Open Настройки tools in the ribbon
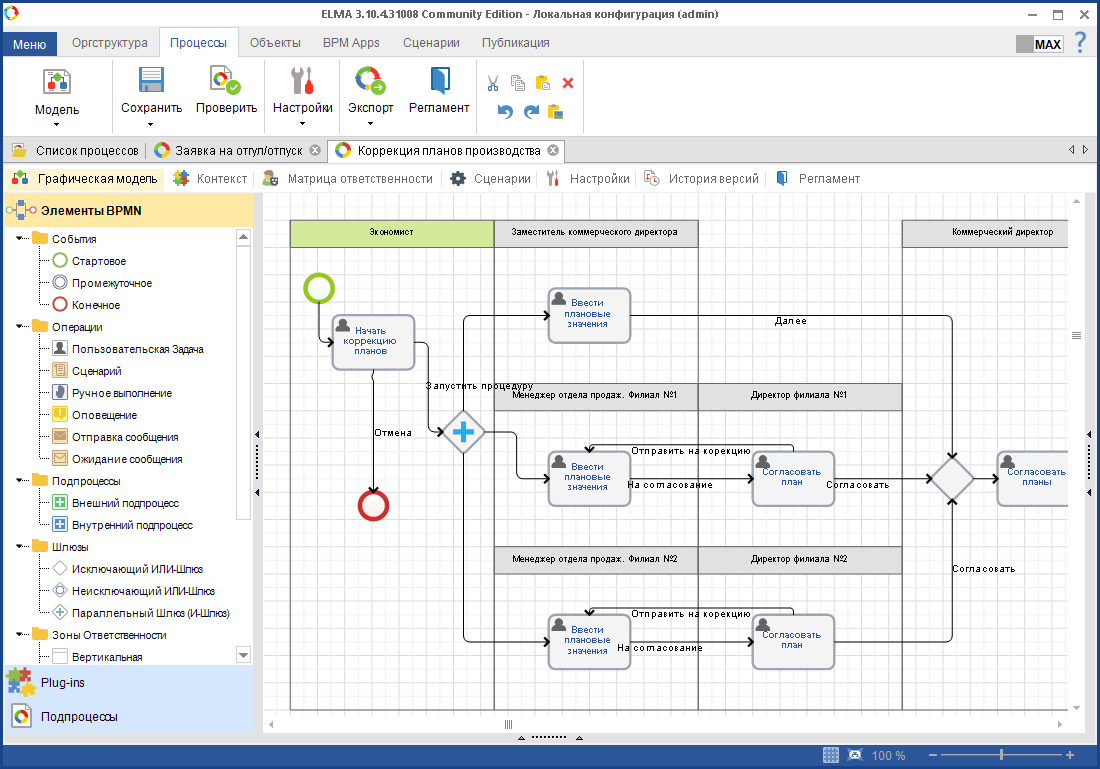 (302, 80)
